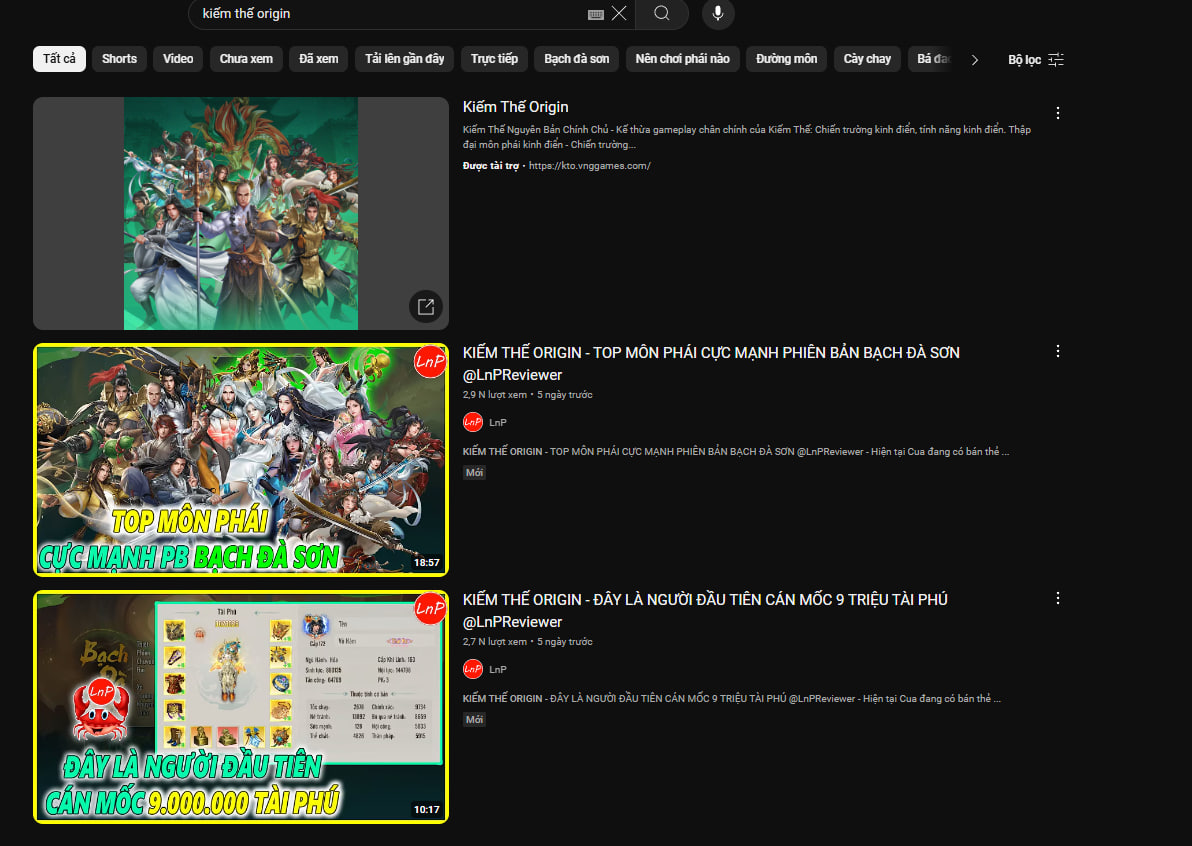Image resolution: width=1192 pixels, height=846 pixels.
Task: Show more filter chips with right chevron
Action: click(975, 59)
